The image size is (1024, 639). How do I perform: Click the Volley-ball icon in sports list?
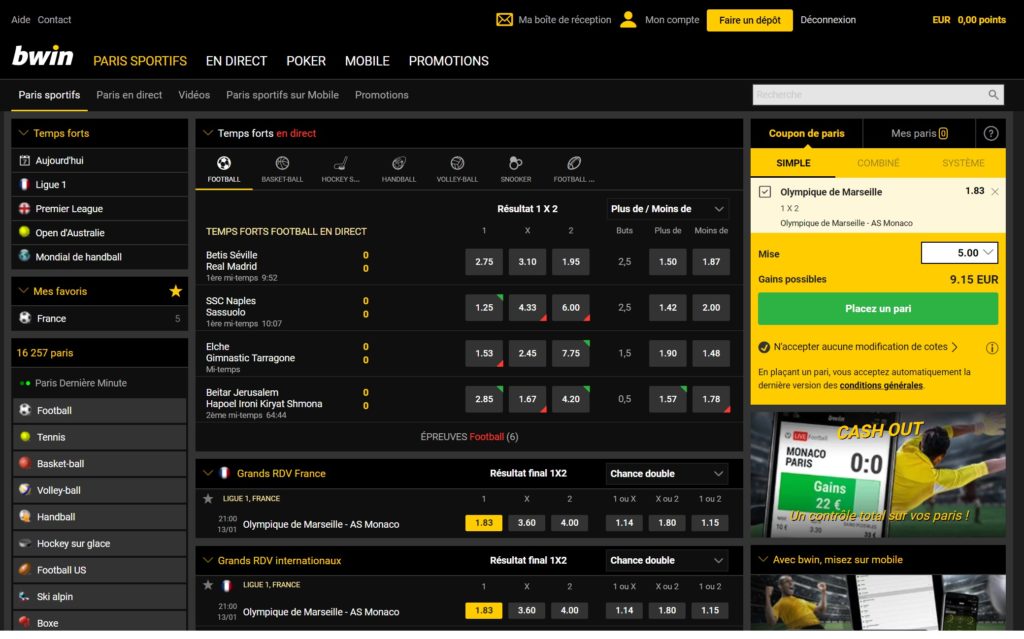25,489
